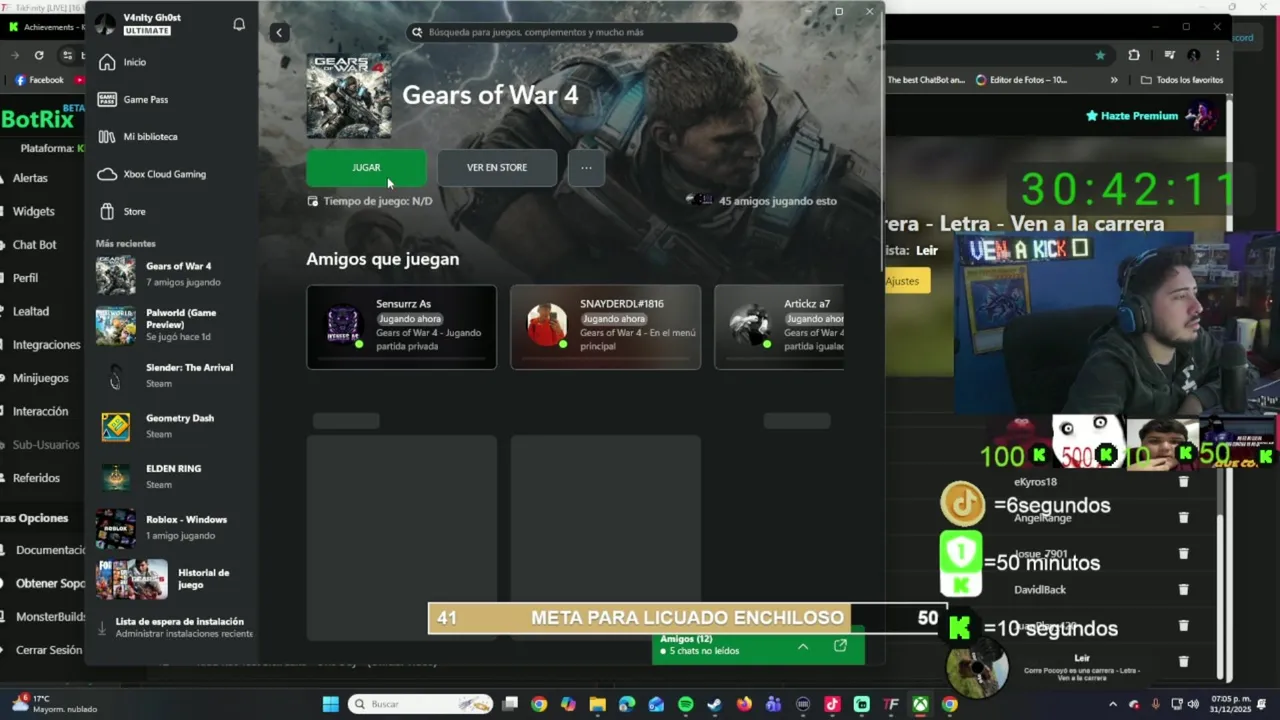Click taskbar Buscar search box
Screen dimensions: 1280x720
[420, 704]
